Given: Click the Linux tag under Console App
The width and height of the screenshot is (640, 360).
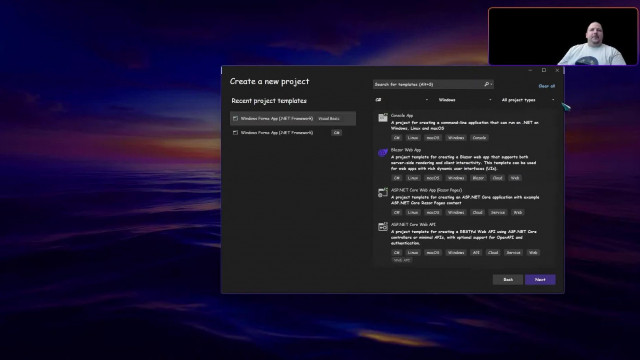Looking at the screenshot, I should click(413, 138).
